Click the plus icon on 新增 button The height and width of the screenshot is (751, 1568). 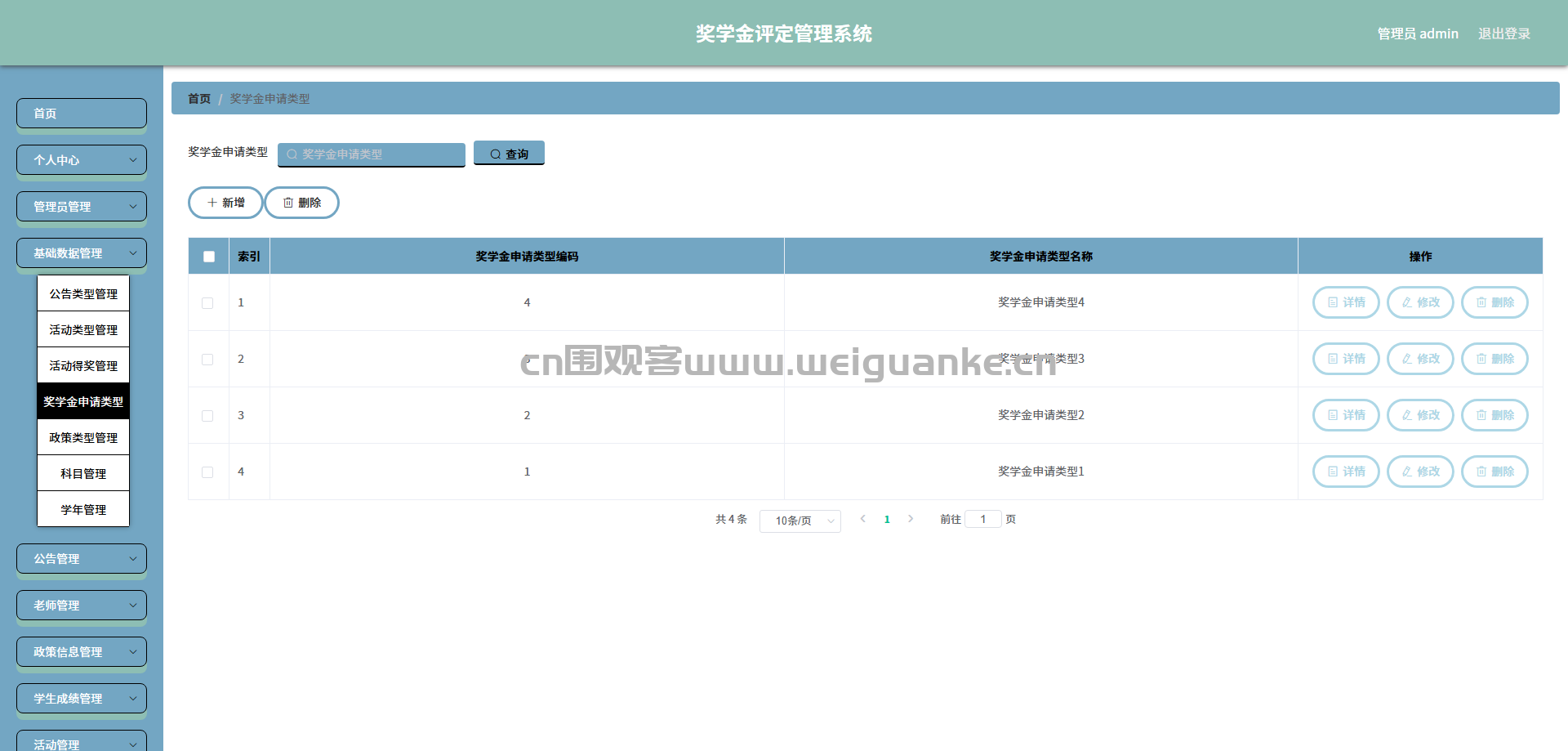coord(212,203)
